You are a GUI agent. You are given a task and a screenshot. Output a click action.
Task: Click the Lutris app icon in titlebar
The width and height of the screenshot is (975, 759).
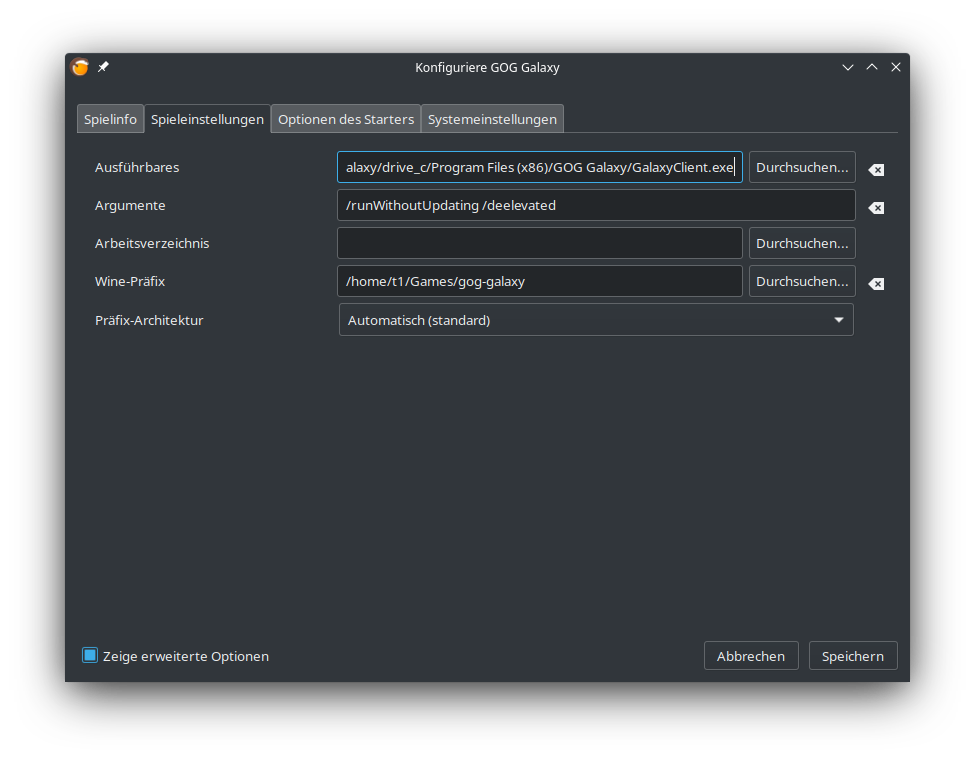coord(80,67)
